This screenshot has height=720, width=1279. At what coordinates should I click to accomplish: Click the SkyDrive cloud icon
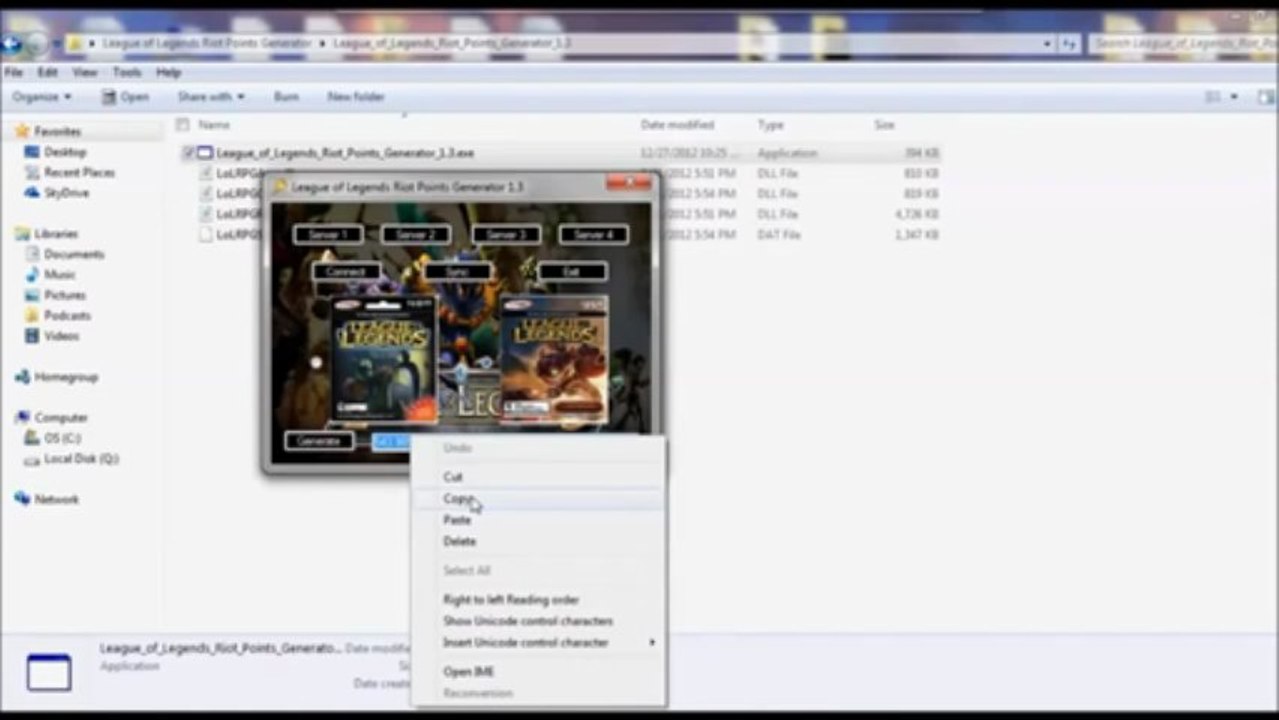pyautogui.click(x=32, y=192)
